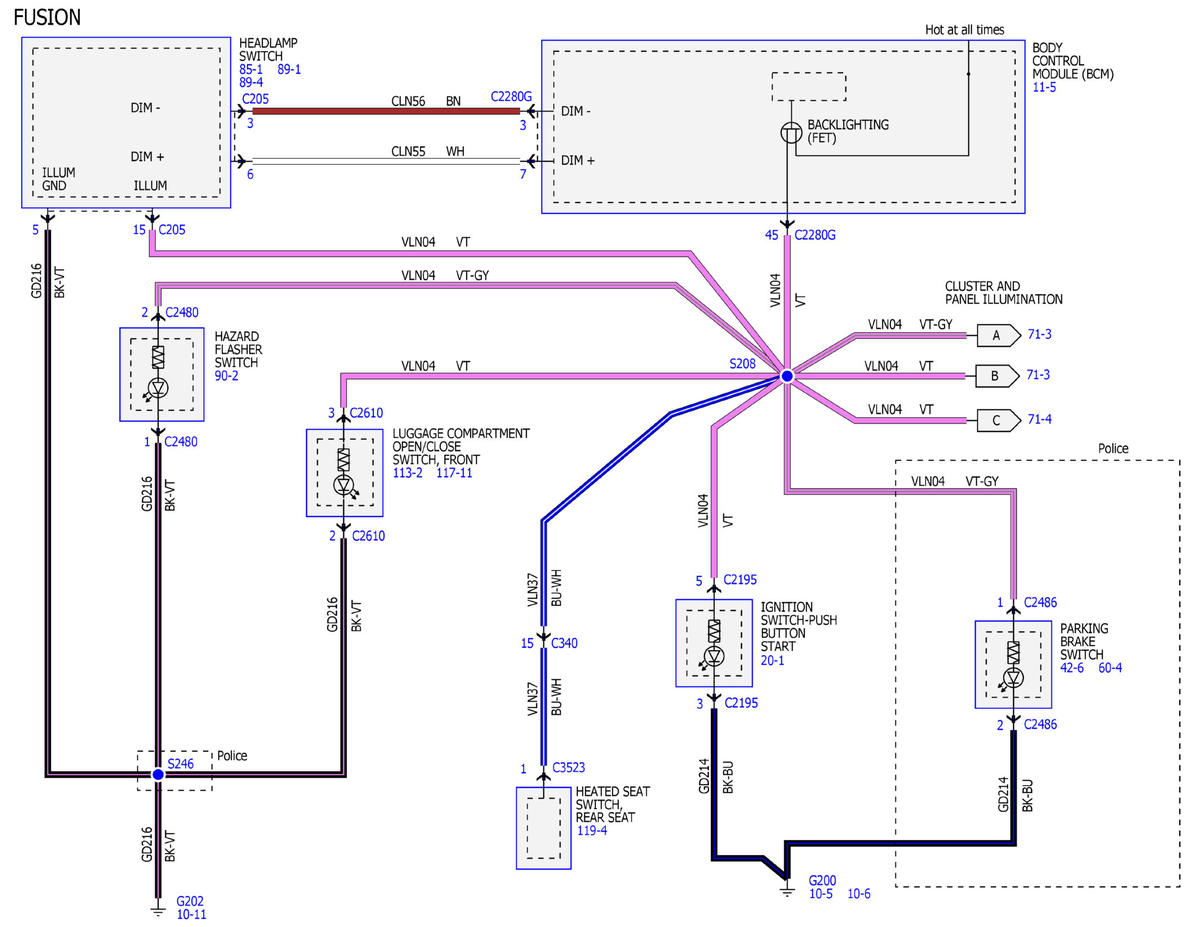Click the 'Hot at all times' label
This screenshot has height=927, width=1200.
click(x=965, y=30)
